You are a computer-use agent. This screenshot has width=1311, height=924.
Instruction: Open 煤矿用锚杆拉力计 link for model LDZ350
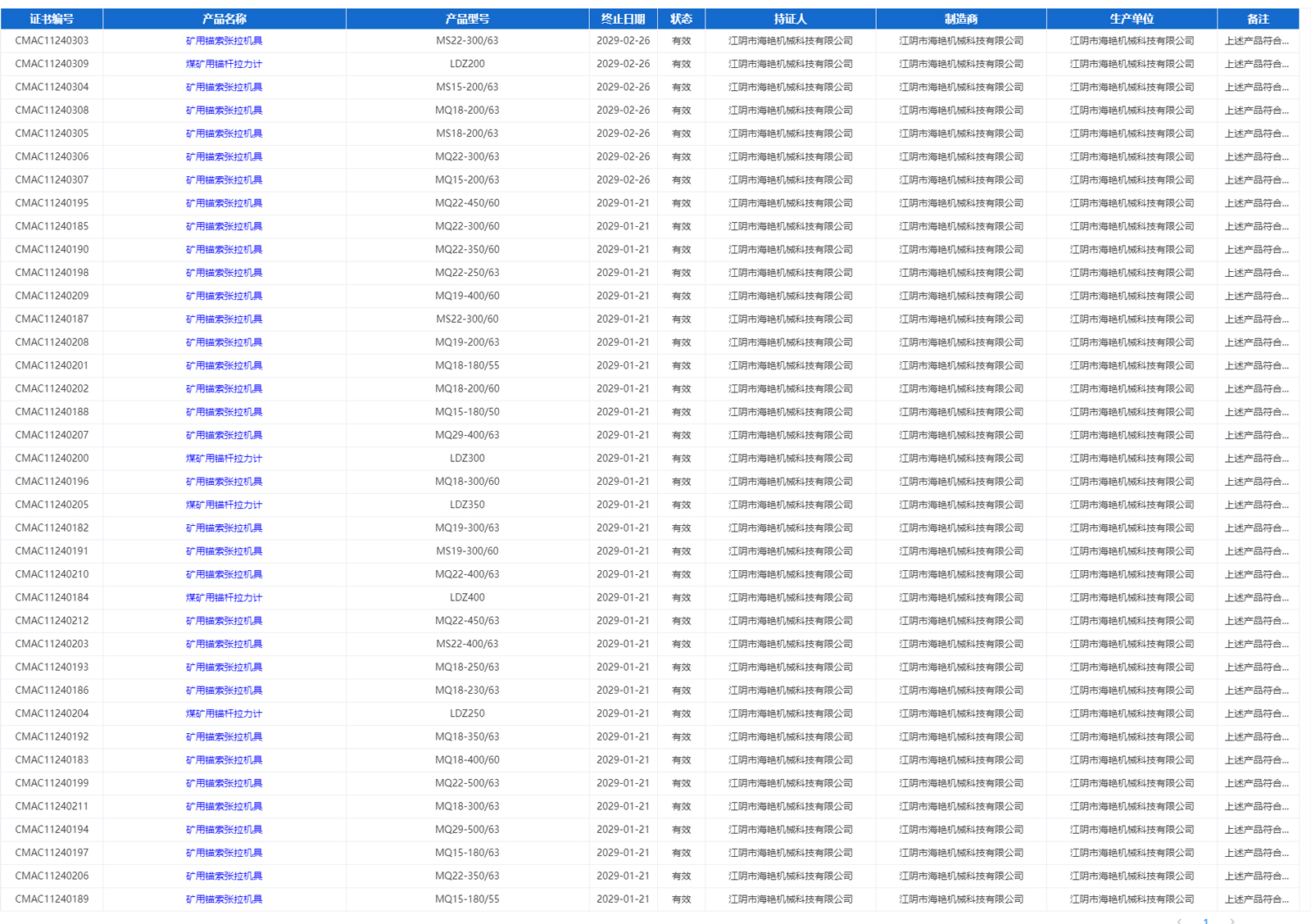224,505
